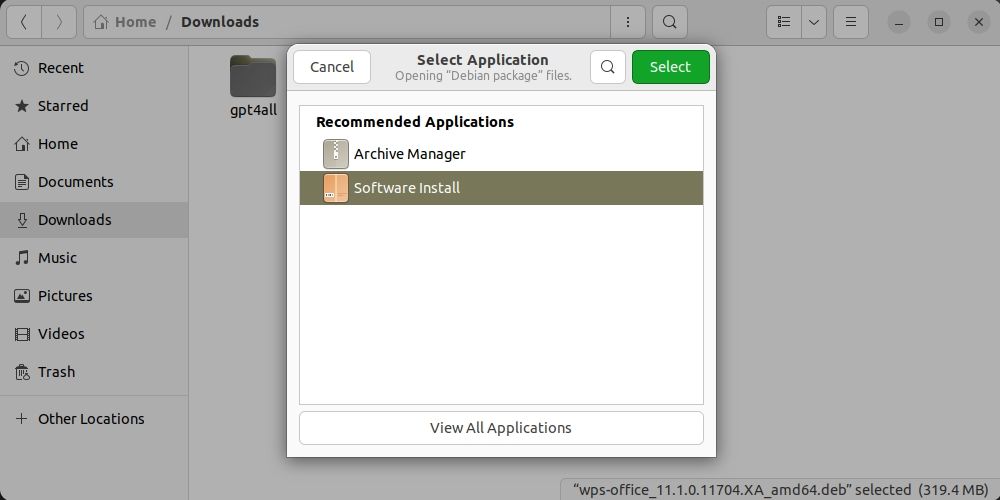Click the Files search magnifier button
Screen dimensions: 1000x500
pyautogui.click(x=669, y=21)
